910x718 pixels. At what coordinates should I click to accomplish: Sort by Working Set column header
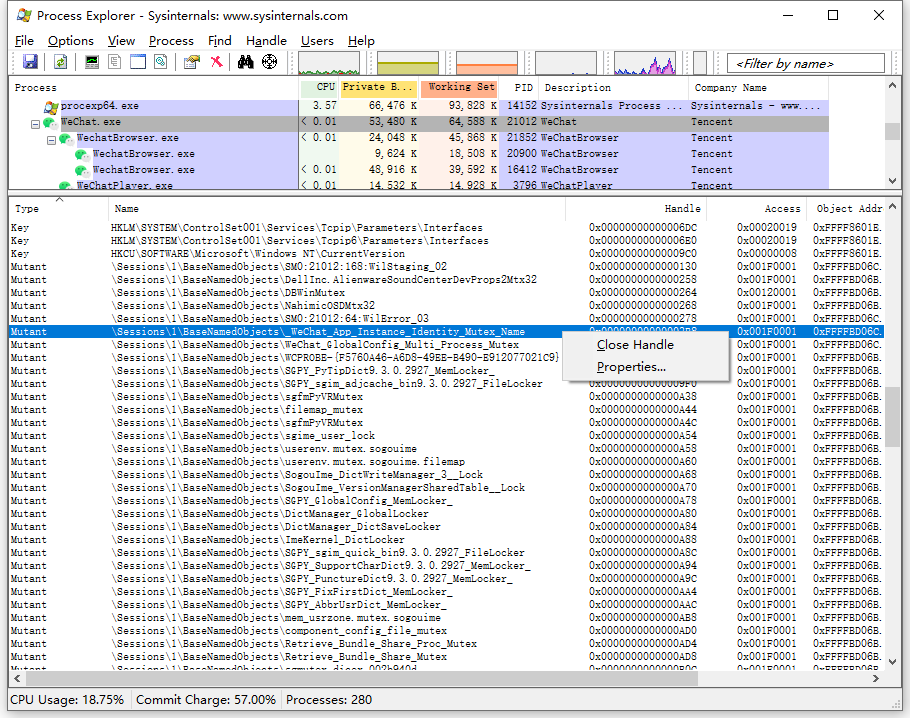pyautogui.click(x=460, y=87)
